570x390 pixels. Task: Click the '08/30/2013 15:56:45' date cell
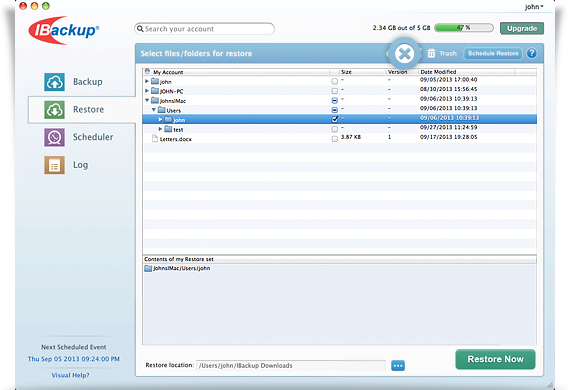449,89
